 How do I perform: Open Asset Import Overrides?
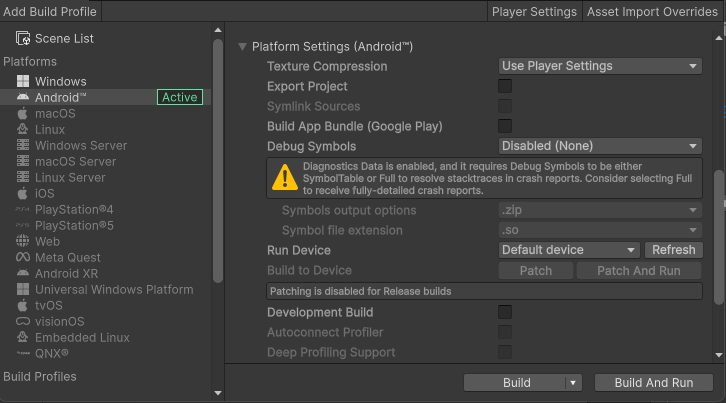point(653,12)
